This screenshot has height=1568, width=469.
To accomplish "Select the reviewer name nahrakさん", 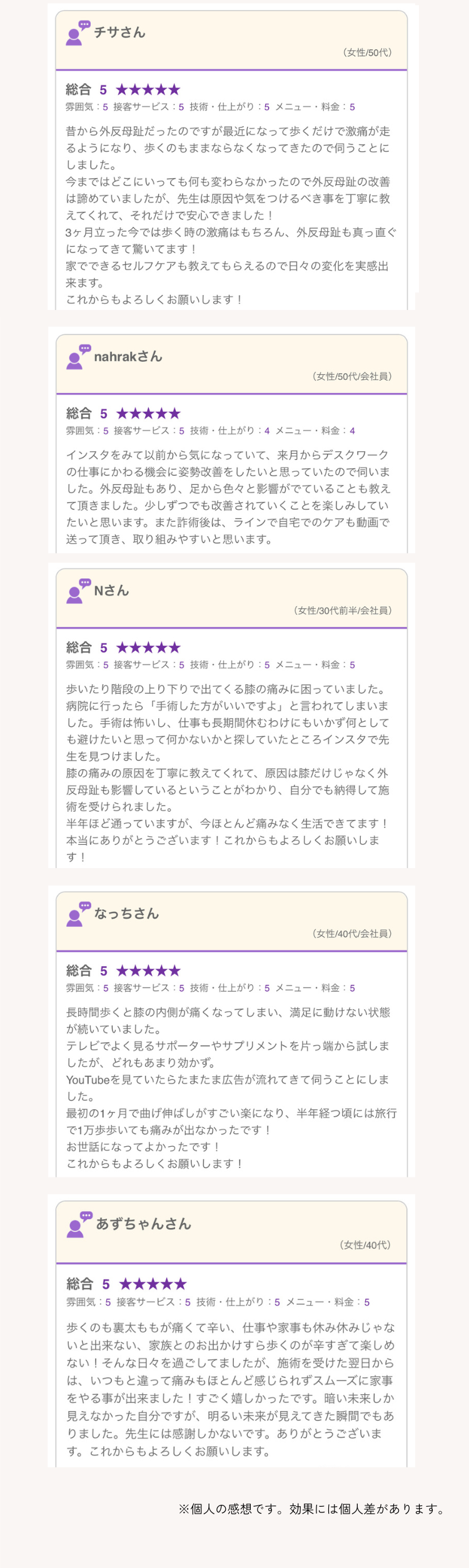I will (128, 357).
